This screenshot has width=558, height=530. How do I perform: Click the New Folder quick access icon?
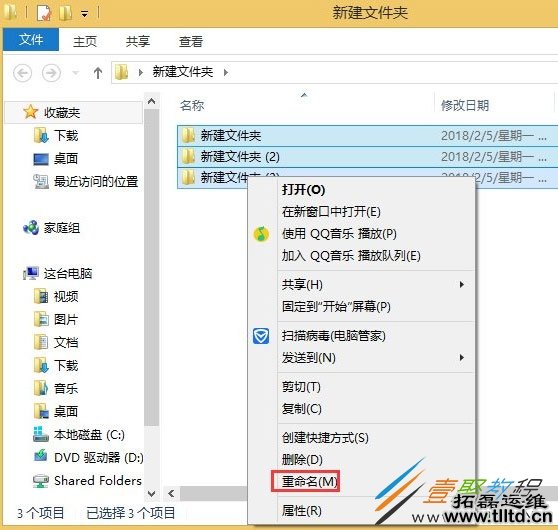pyautogui.click(x=66, y=13)
